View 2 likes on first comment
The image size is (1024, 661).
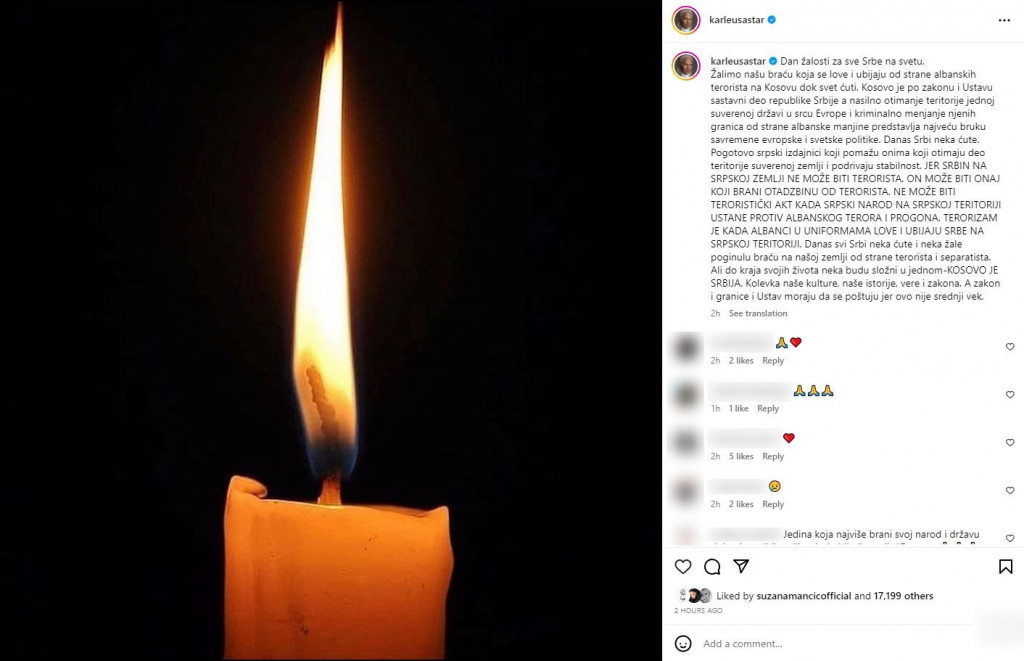point(741,361)
